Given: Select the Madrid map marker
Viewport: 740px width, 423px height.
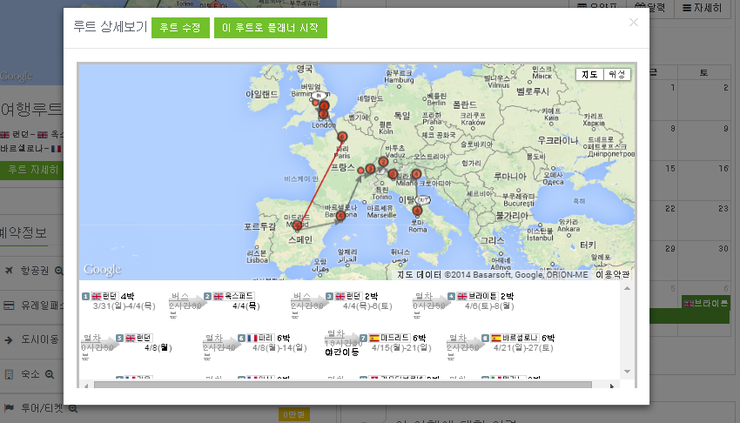Looking at the screenshot, I should click(x=297, y=226).
